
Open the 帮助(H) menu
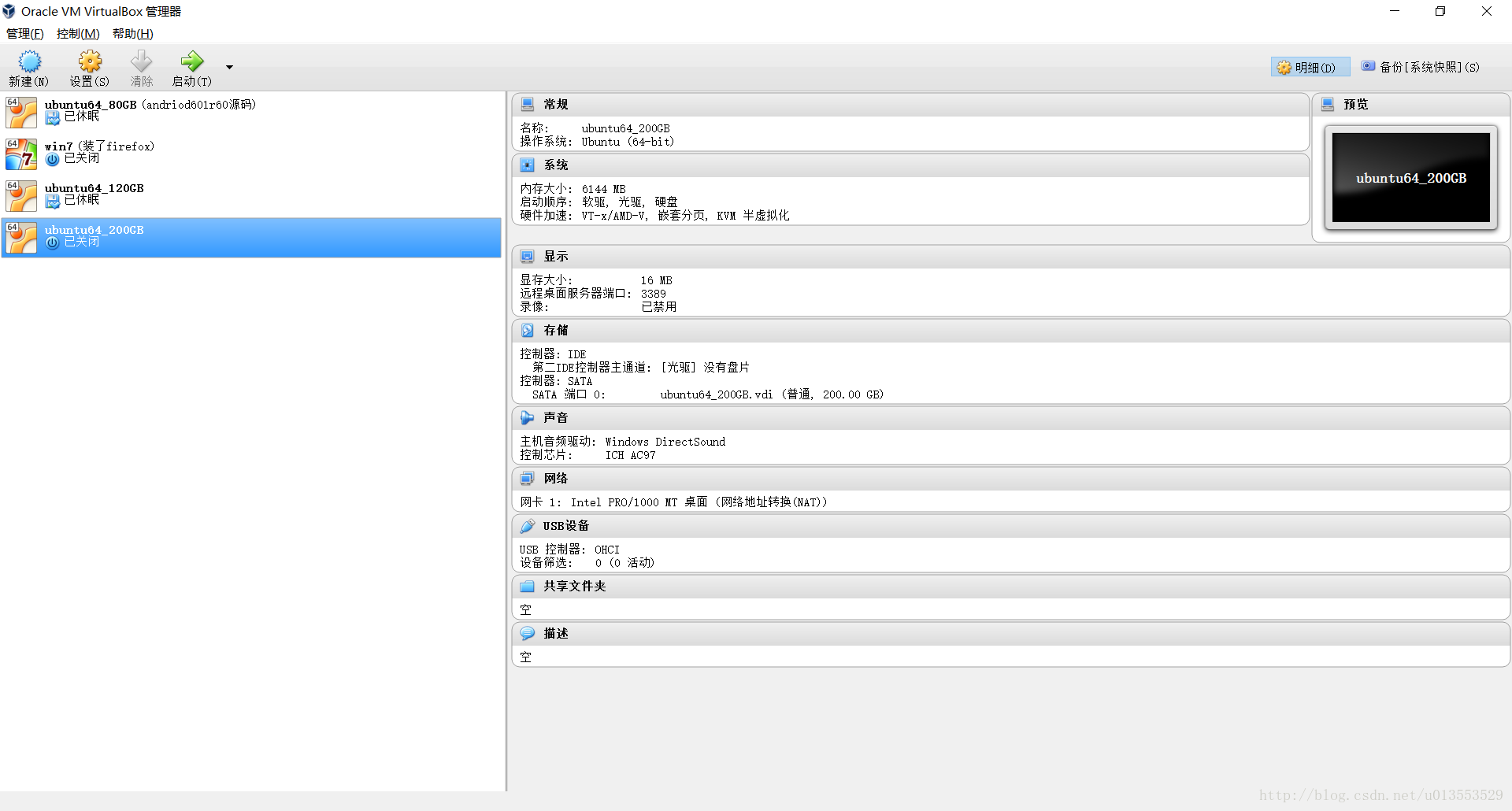[x=132, y=34]
